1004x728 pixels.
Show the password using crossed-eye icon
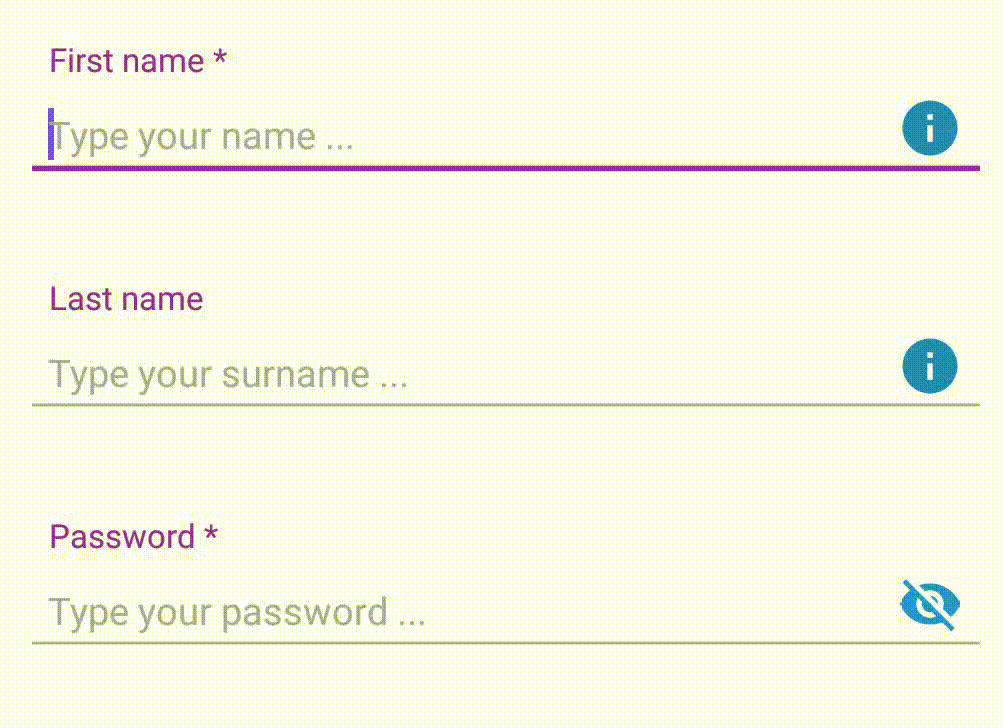point(930,604)
